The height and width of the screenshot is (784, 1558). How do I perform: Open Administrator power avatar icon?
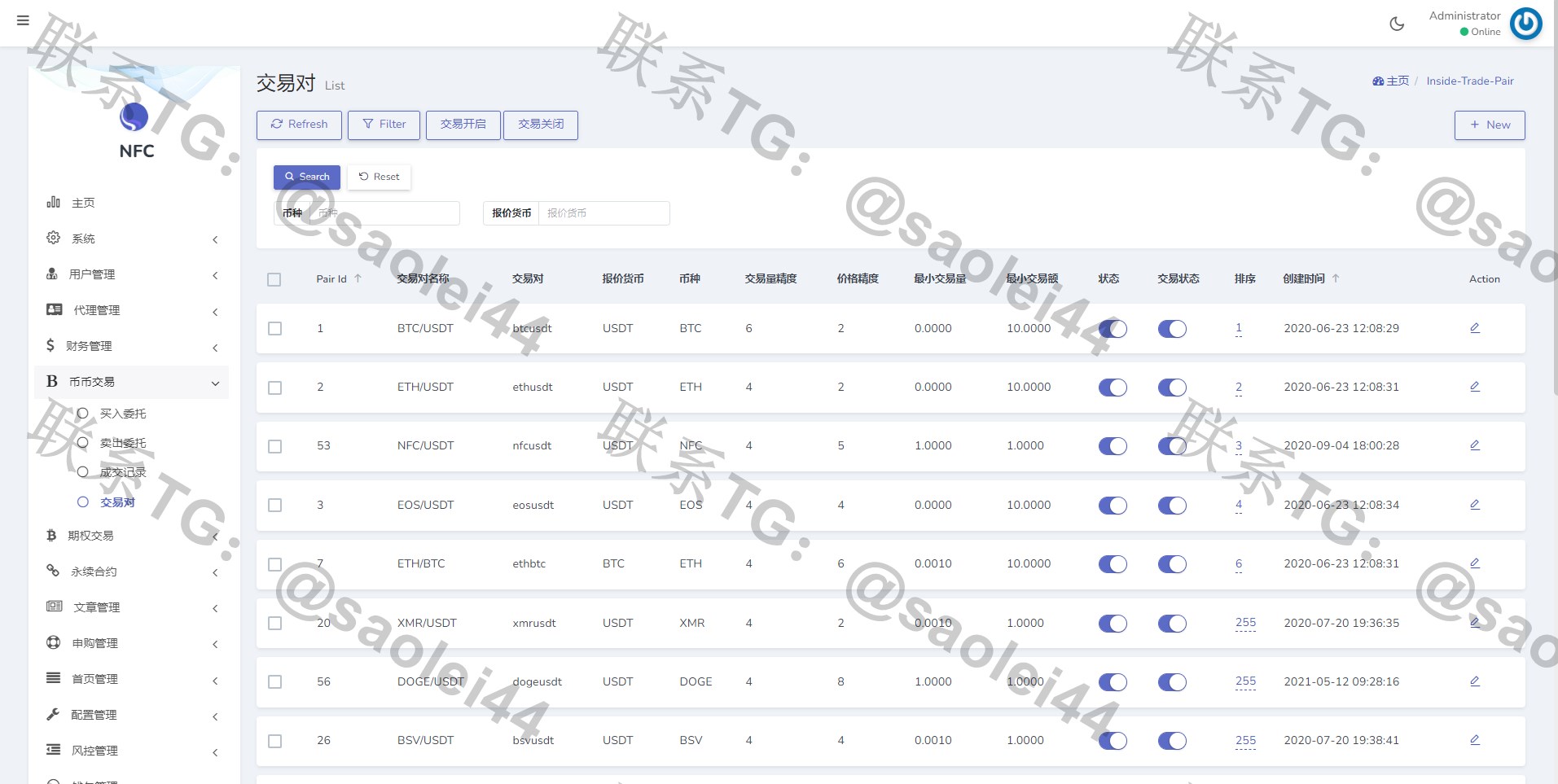[x=1525, y=24]
